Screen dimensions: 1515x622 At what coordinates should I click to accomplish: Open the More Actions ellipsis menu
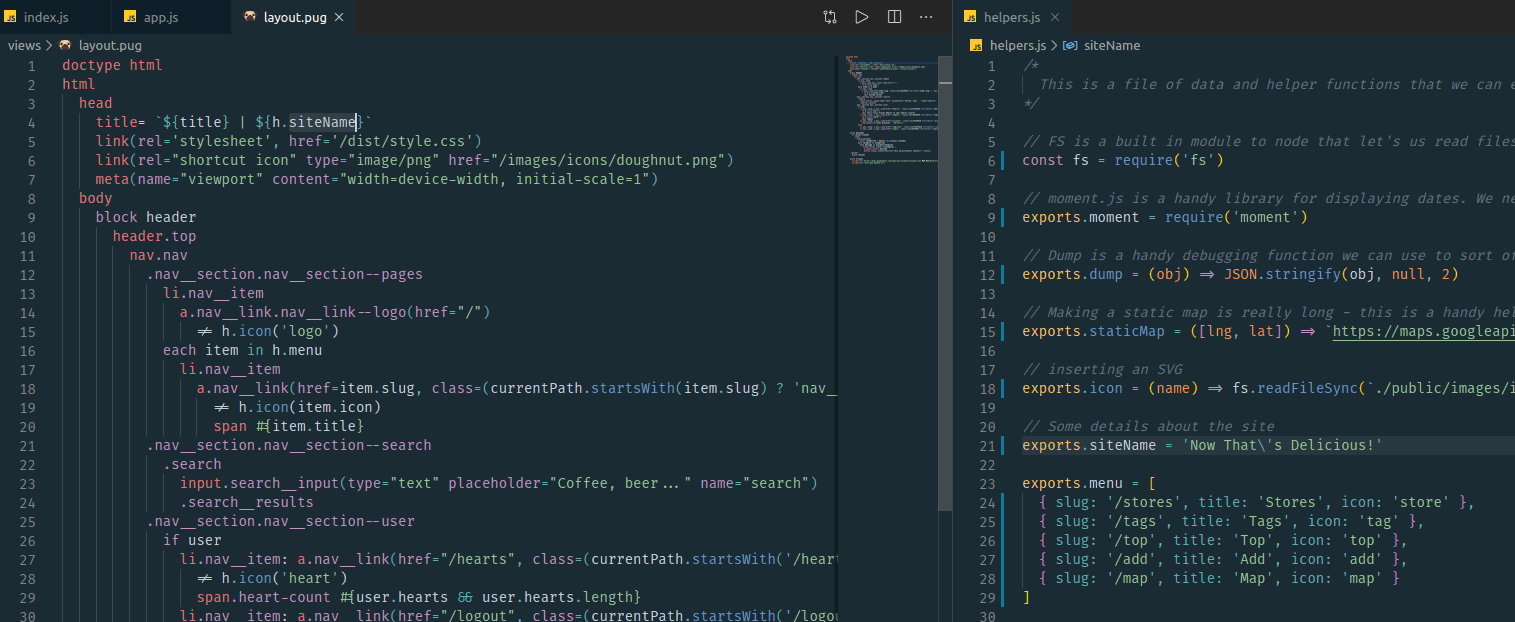pyautogui.click(x=926, y=17)
